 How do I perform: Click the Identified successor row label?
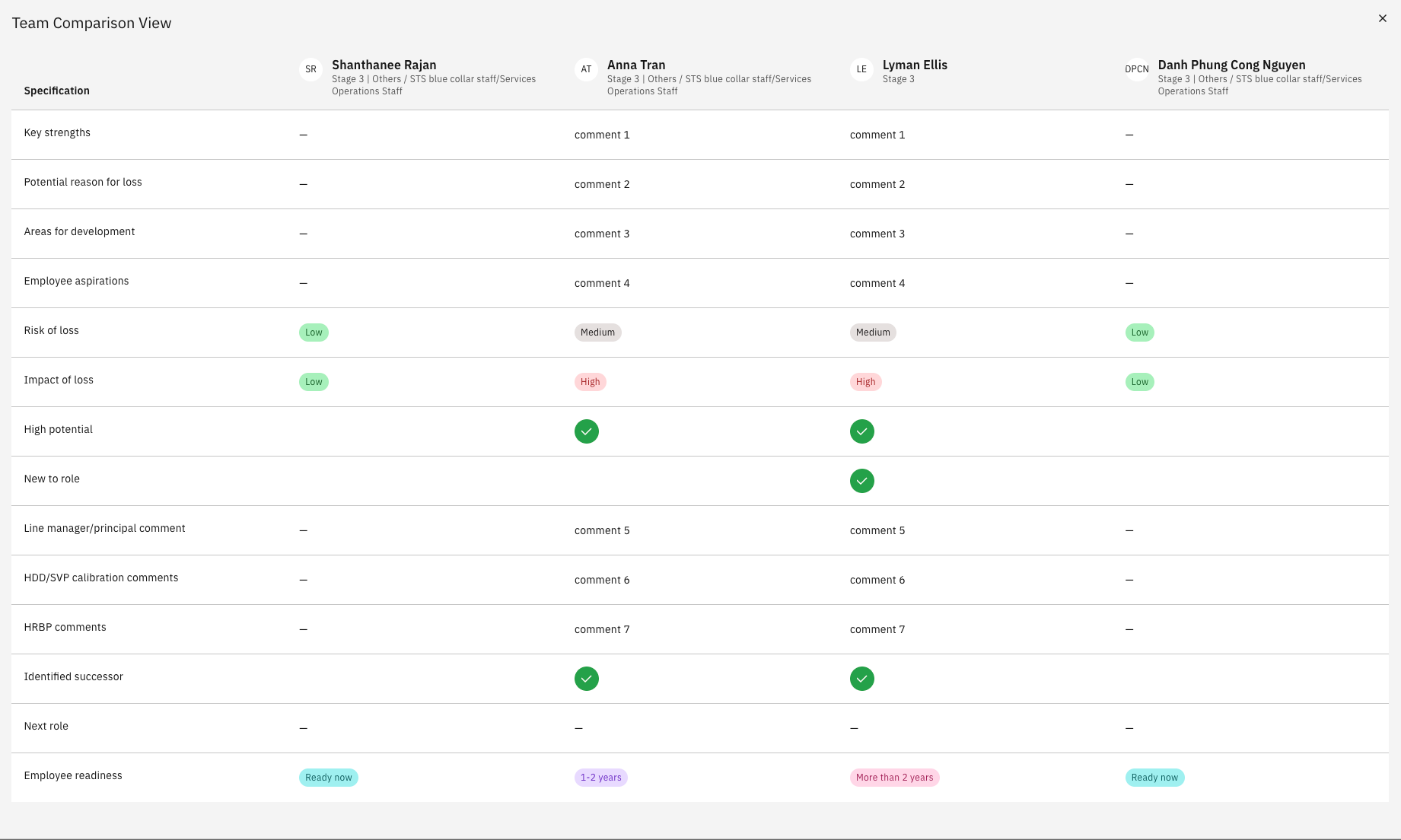(73, 676)
